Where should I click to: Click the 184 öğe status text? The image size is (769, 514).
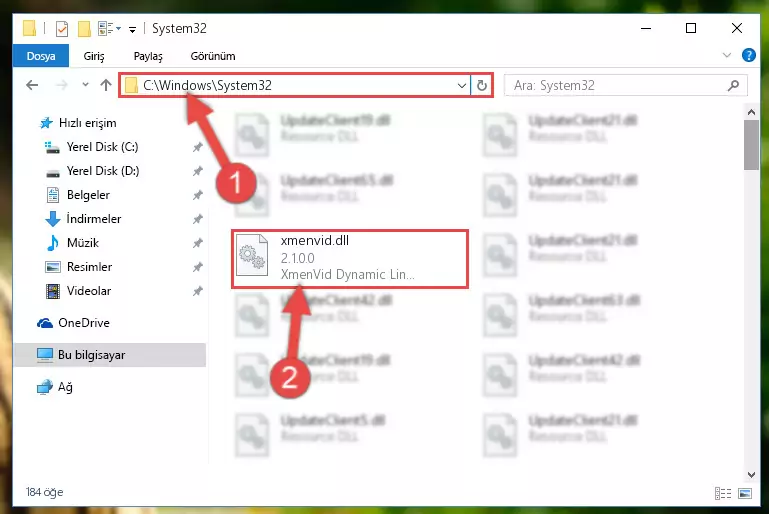[x=45, y=492]
